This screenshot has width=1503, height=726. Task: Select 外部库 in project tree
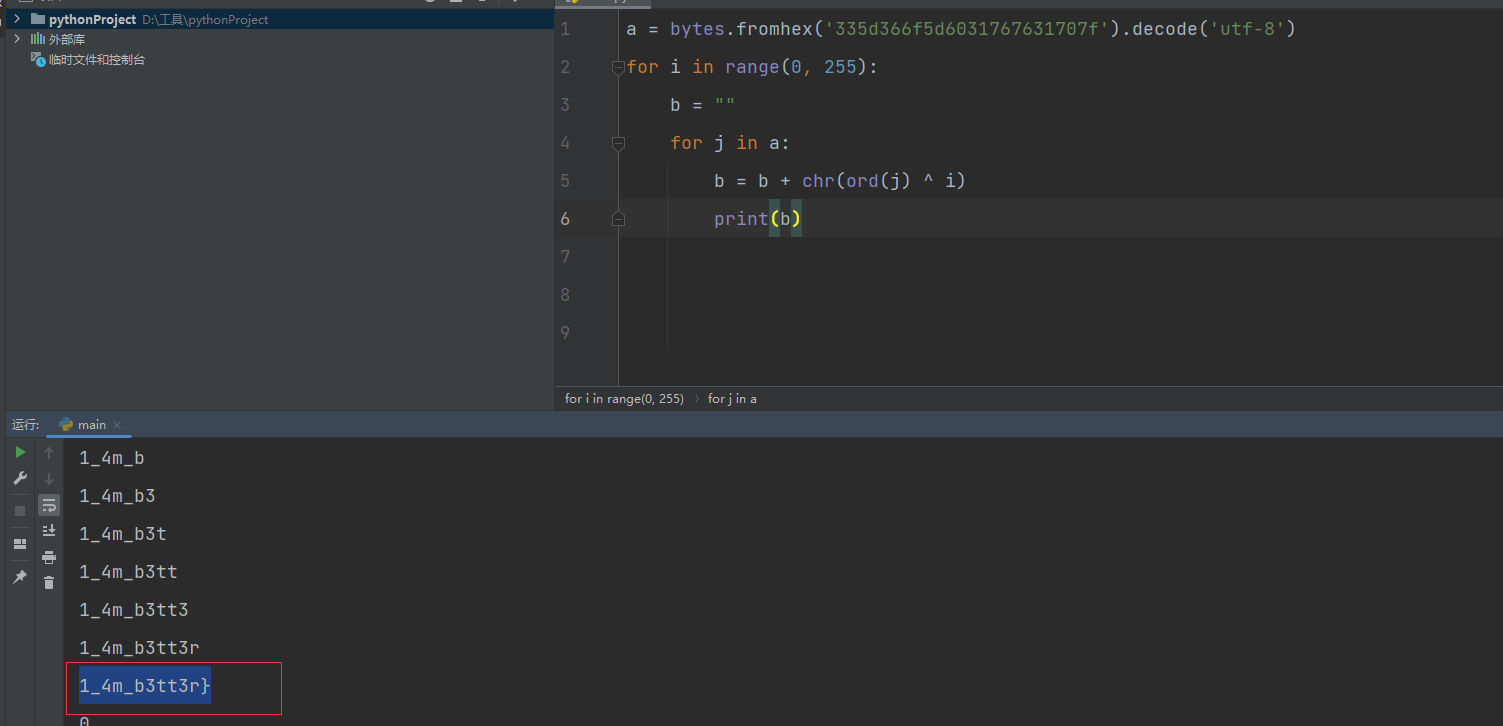click(x=67, y=39)
